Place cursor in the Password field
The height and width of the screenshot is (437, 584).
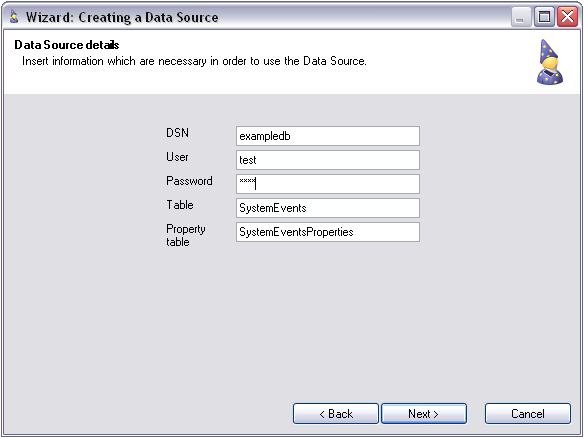(328, 184)
